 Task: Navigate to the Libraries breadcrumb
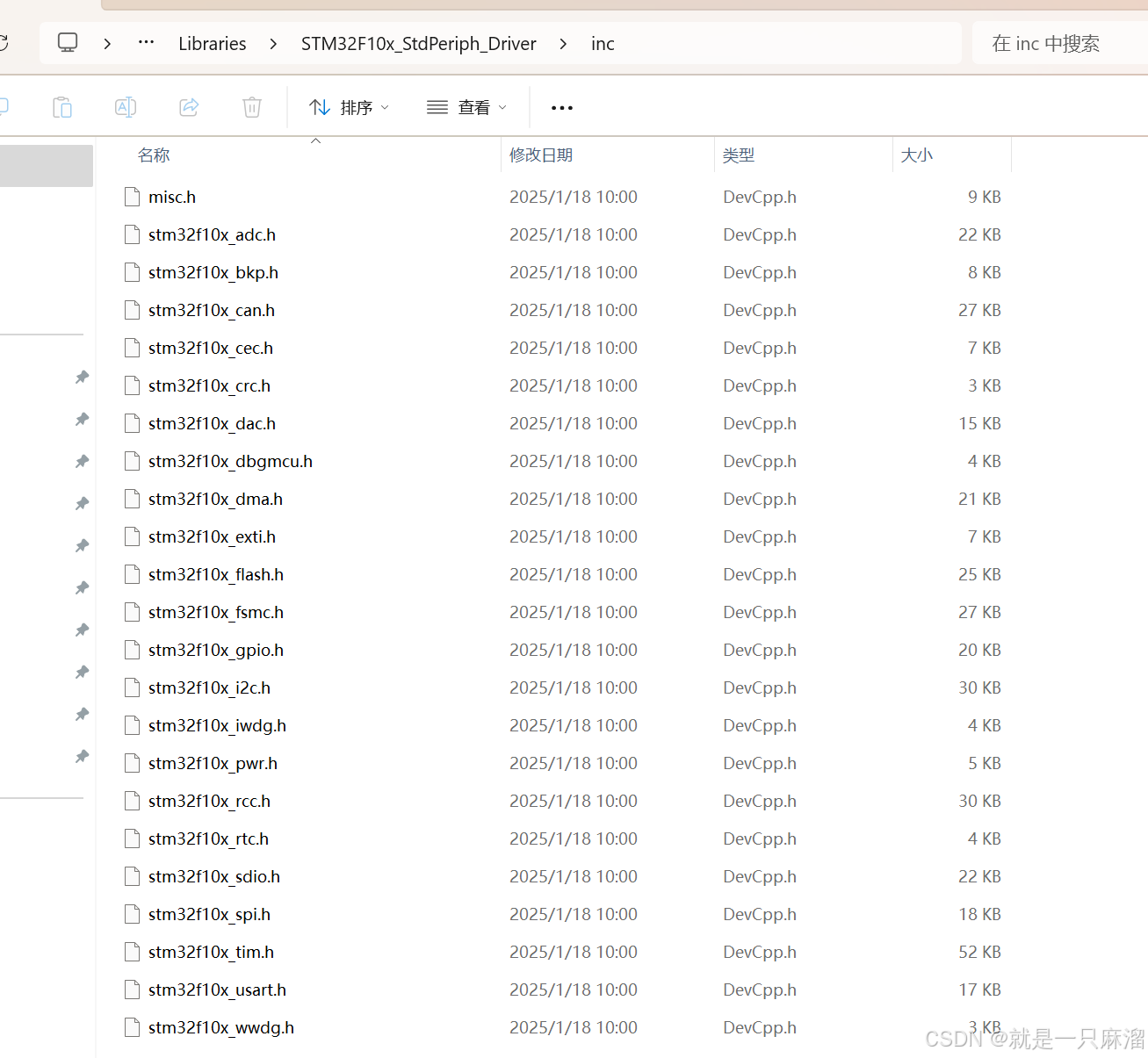pos(212,44)
